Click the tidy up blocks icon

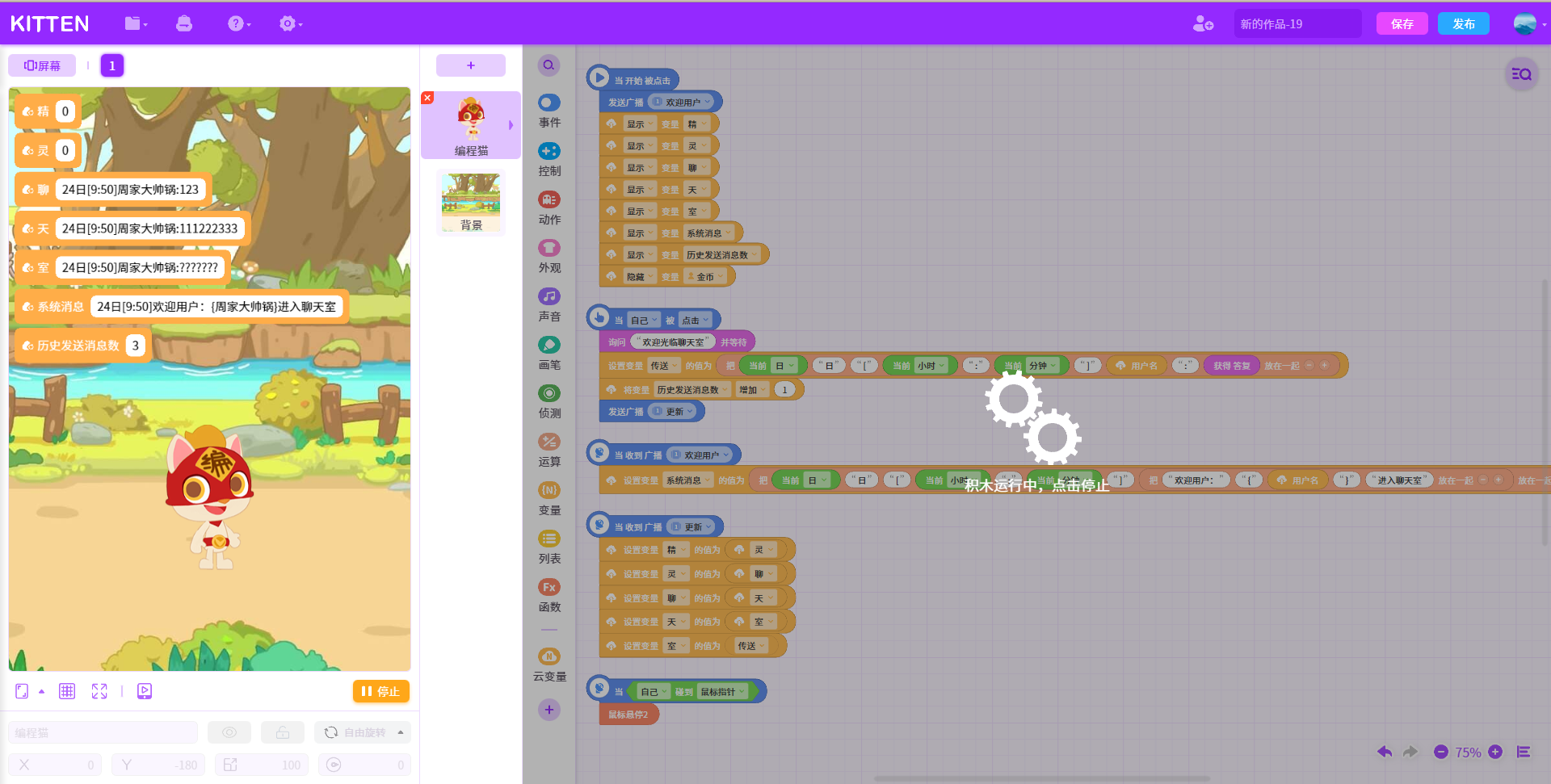tap(1524, 752)
